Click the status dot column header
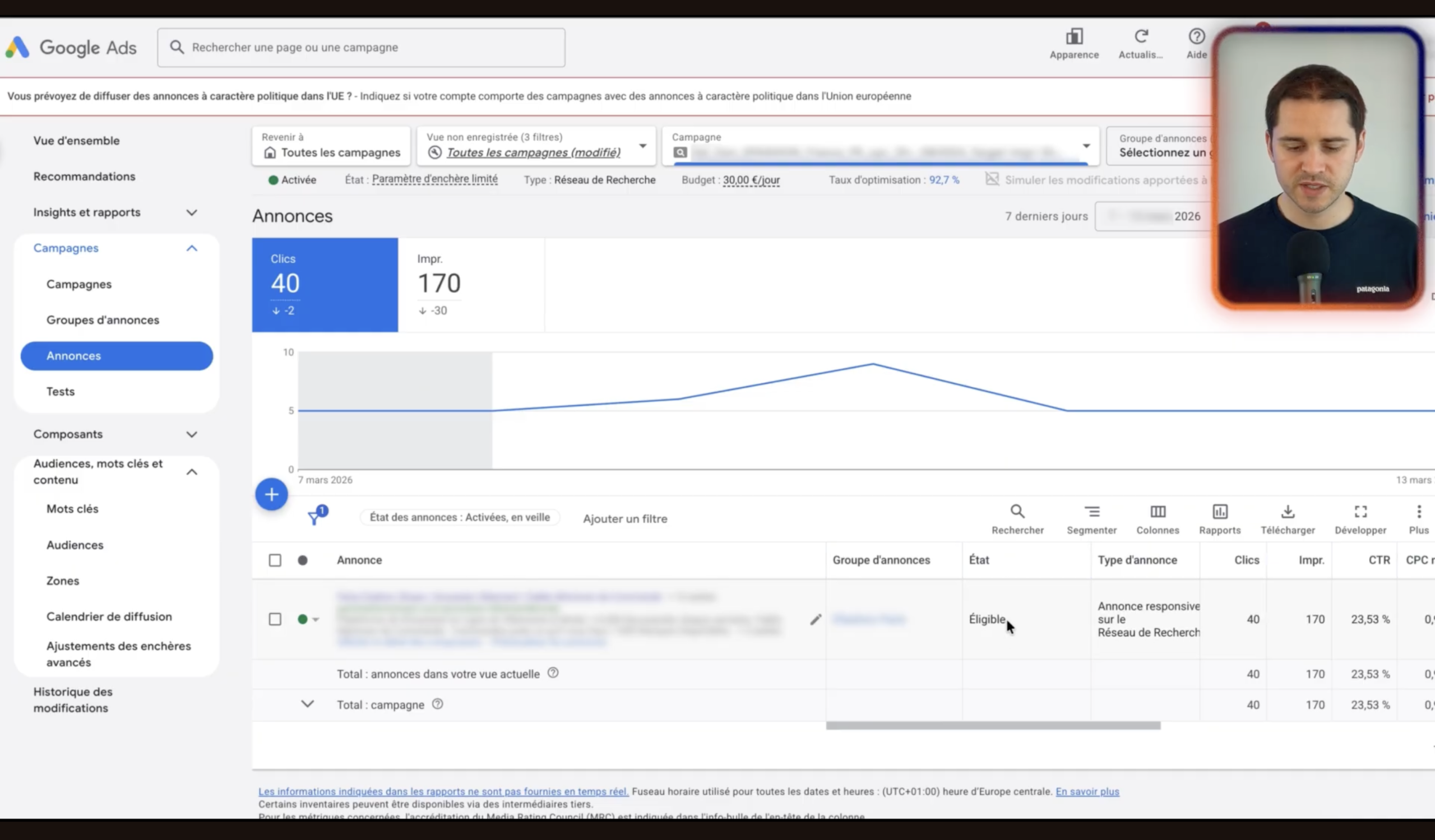 pos(303,560)
